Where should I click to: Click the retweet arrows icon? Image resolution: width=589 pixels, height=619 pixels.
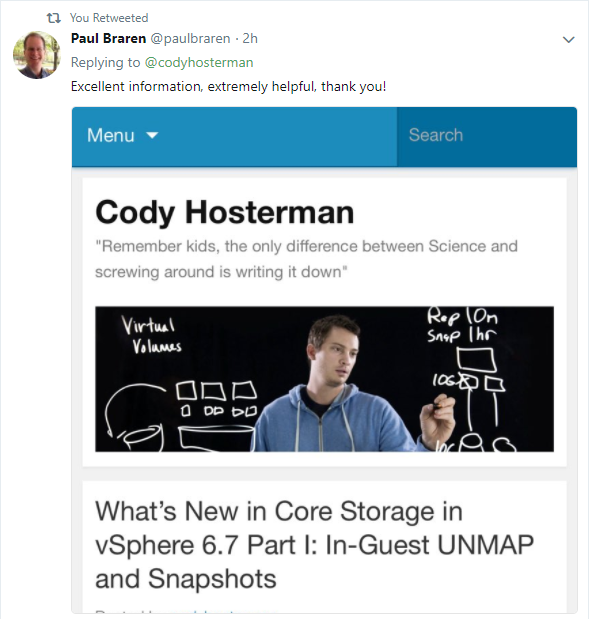pos(54,18)
